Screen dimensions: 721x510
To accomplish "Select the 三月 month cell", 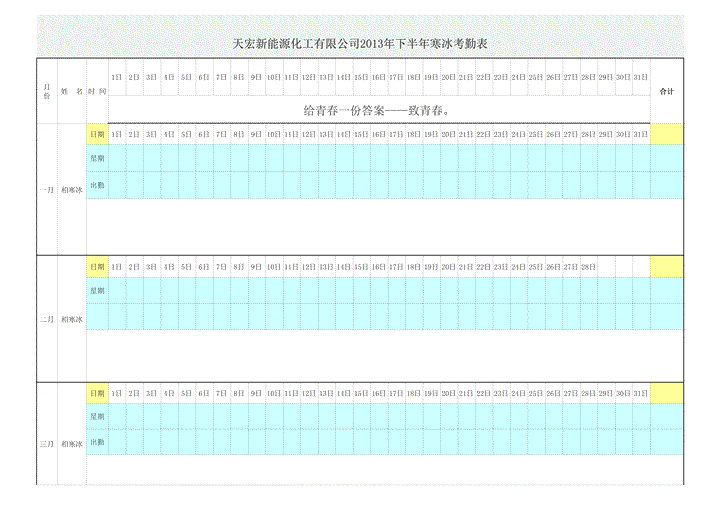I will [47, 444].
